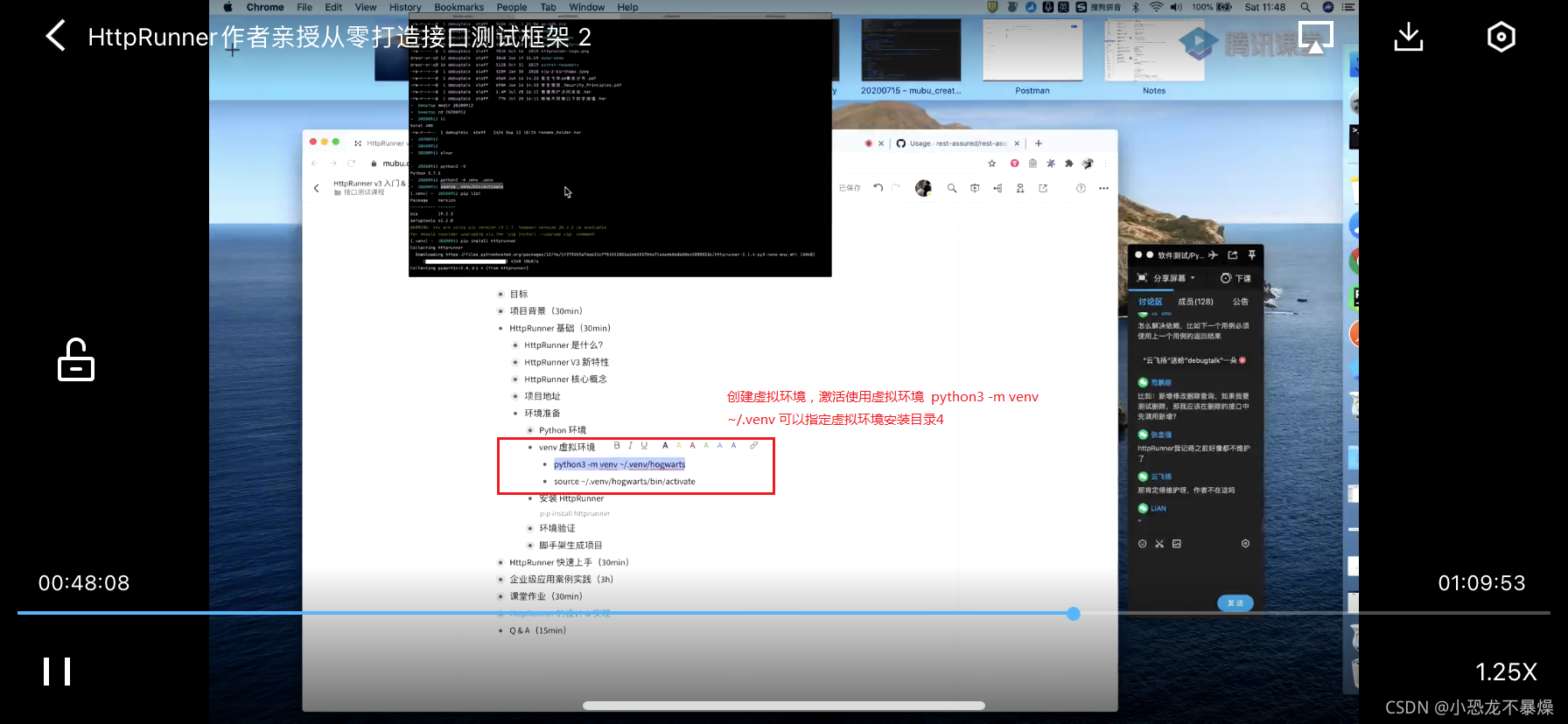The height and width of the screenshot is (724, 1568).
Task: Switch to the 成员(128) tab
Action: [1195, 302]
